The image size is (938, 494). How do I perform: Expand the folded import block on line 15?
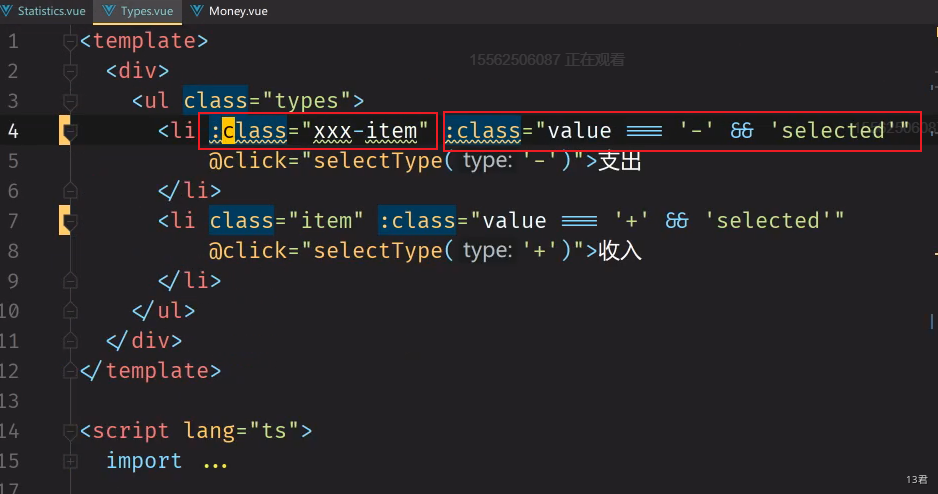pyautogui.click(x=70, y=461)
